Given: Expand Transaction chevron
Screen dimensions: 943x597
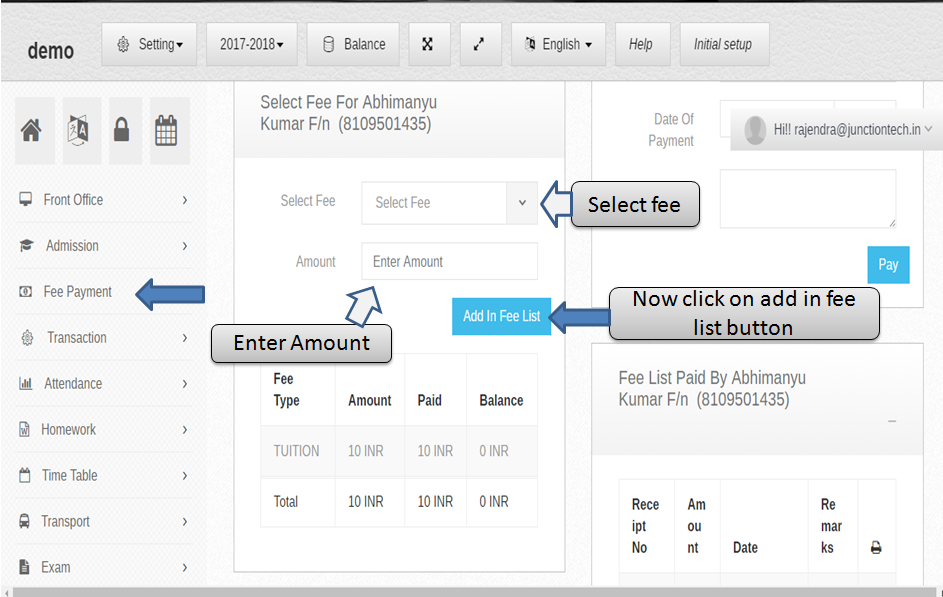Looking at the screenshot, I should (185, 338).
